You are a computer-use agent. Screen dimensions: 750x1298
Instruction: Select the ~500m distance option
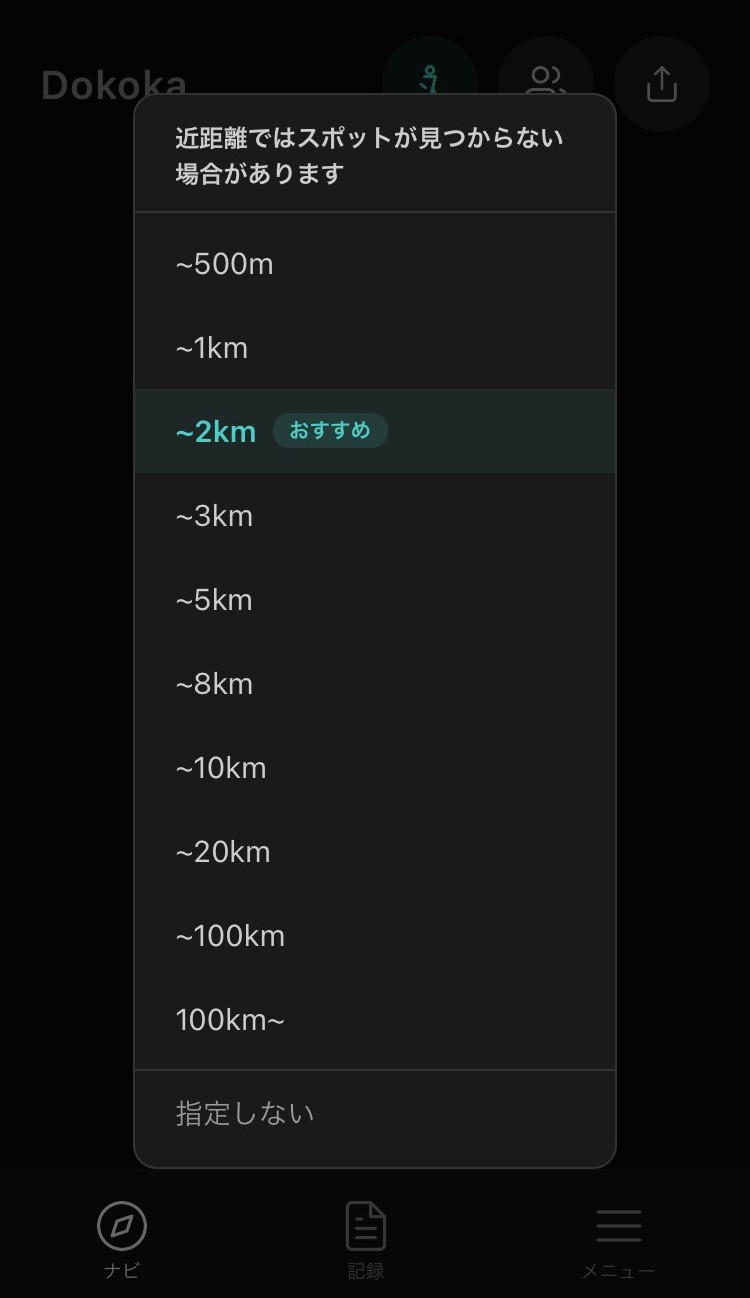375,264
